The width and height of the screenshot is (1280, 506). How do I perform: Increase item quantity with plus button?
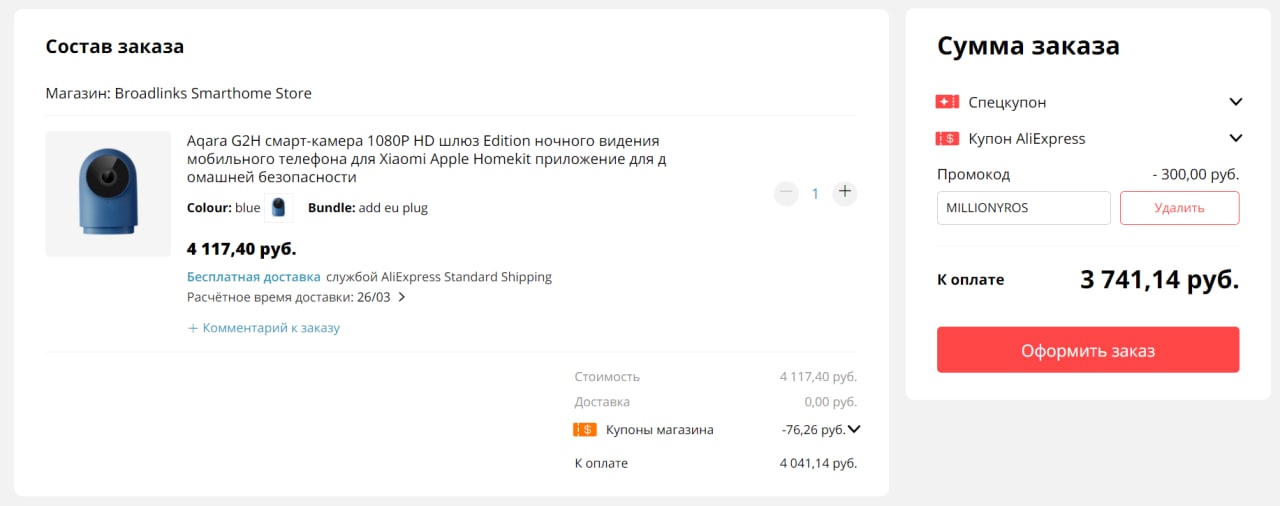coord(845,192)
